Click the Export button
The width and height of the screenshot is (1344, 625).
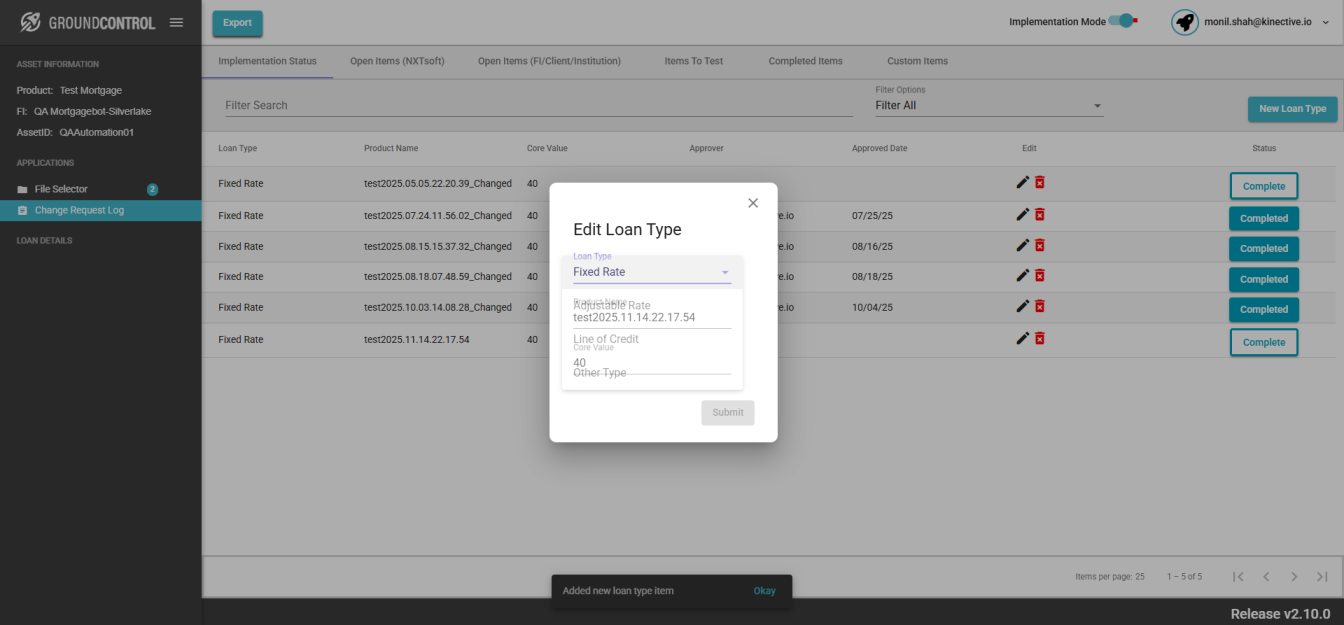[237, 23]
